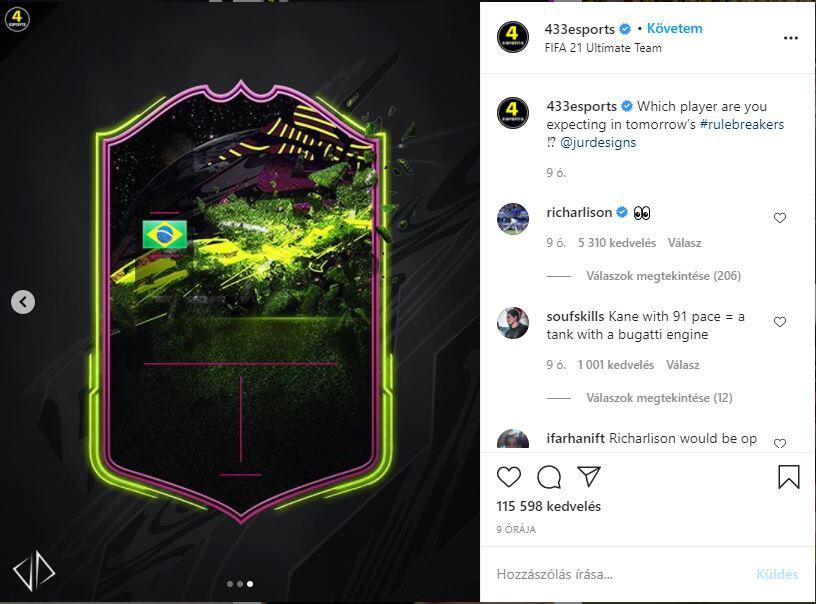Select the first carousel dot

pos(230,584)
